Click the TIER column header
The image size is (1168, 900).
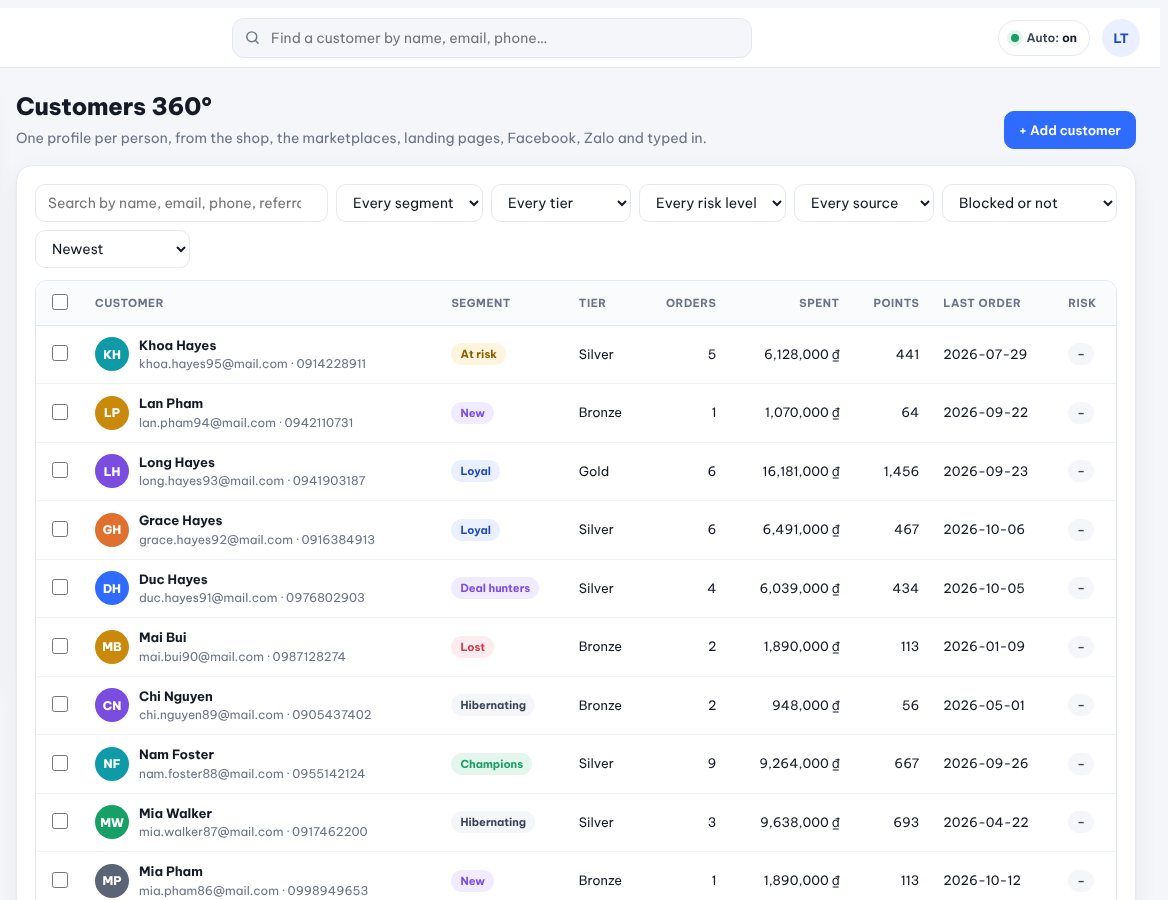[592, 303]
